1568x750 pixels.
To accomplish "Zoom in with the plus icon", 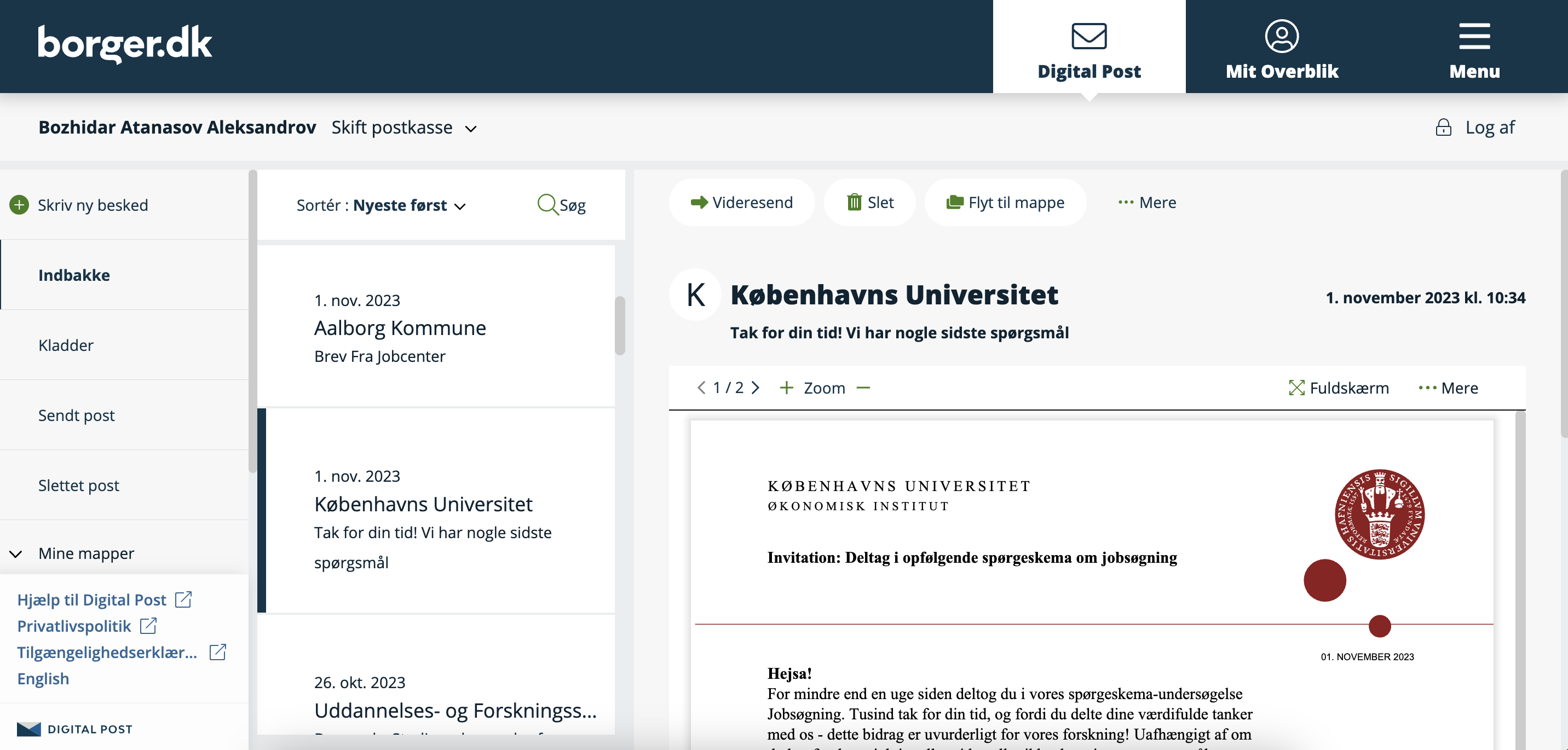I will tap(786, 388).
